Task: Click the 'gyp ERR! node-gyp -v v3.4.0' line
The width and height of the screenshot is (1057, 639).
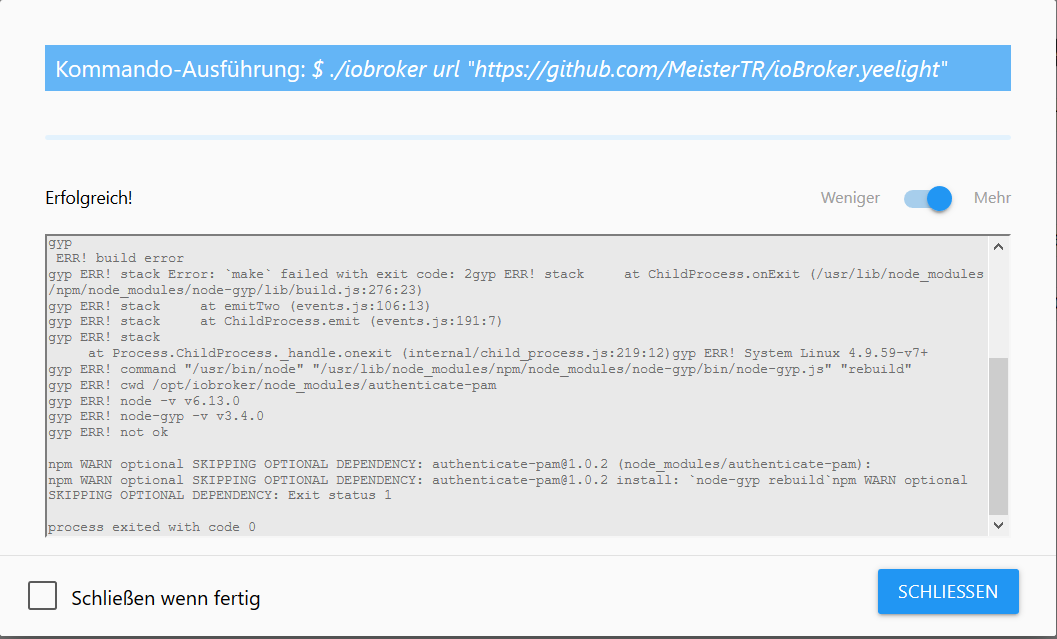Action: click(156, 417)
